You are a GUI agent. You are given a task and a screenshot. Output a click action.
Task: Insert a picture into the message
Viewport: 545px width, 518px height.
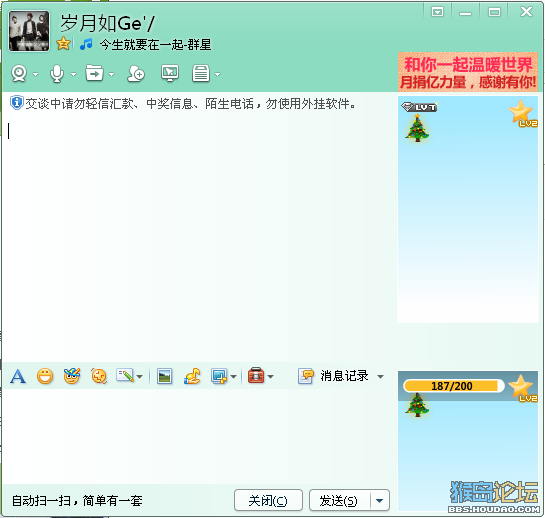click(164, 376)
